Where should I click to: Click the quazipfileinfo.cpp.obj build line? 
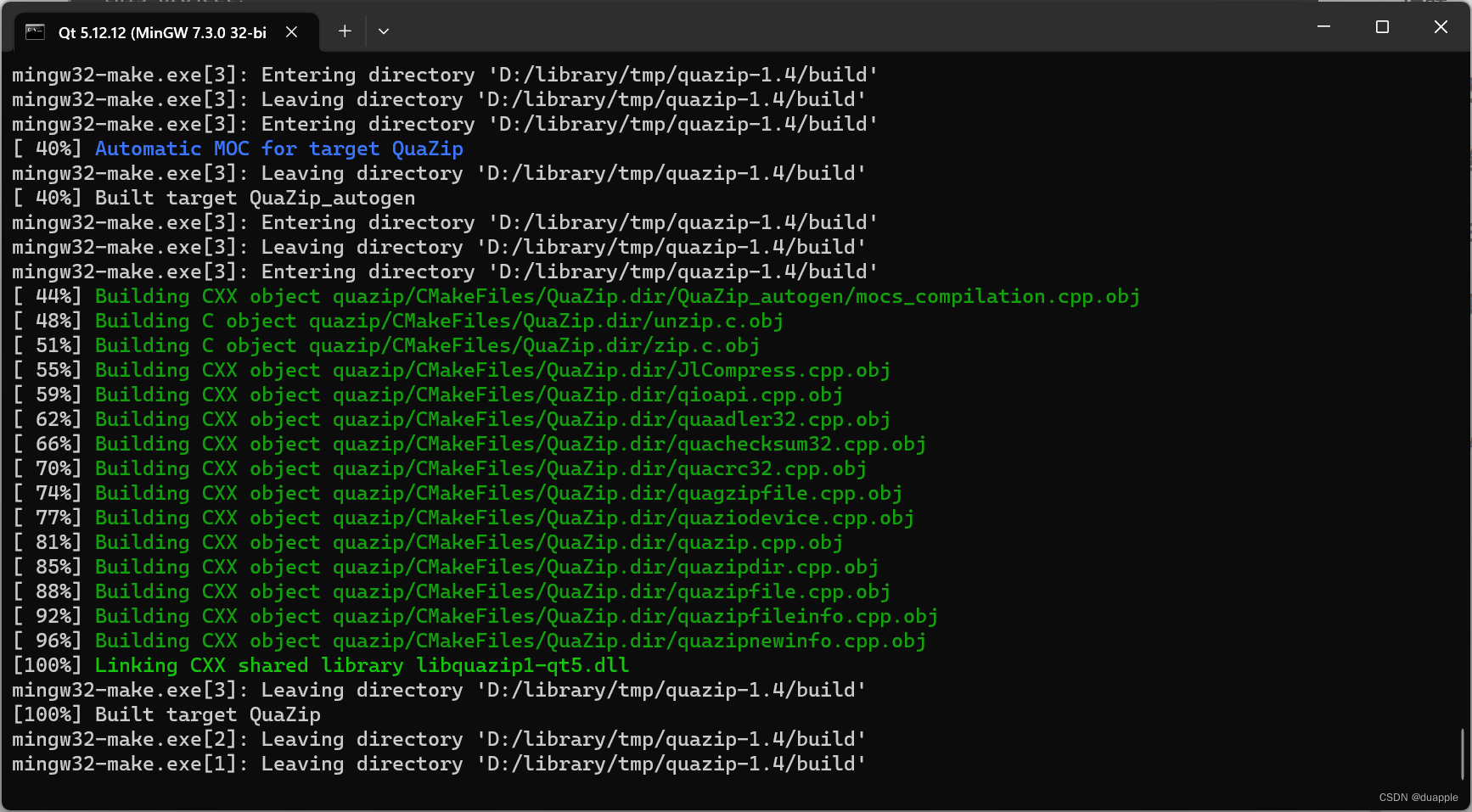pos(475,616)
